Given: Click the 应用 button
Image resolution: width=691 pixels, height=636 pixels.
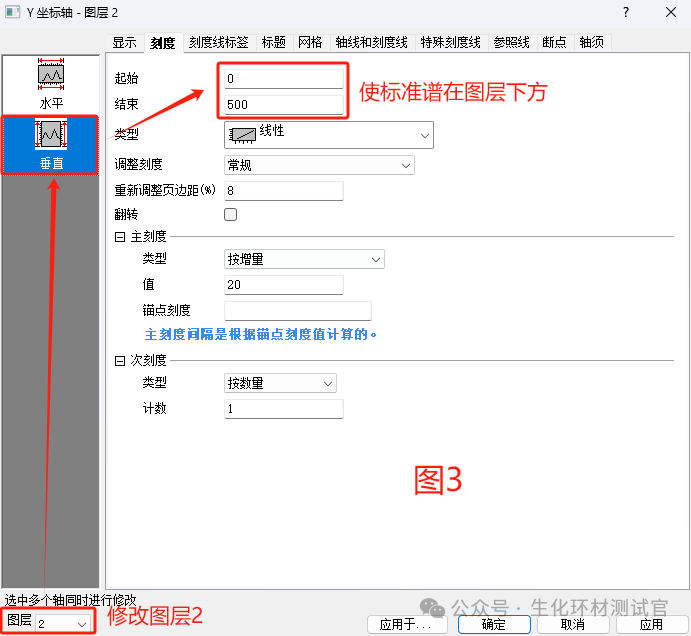Looking at the screenshot, I should pos(651,624).
